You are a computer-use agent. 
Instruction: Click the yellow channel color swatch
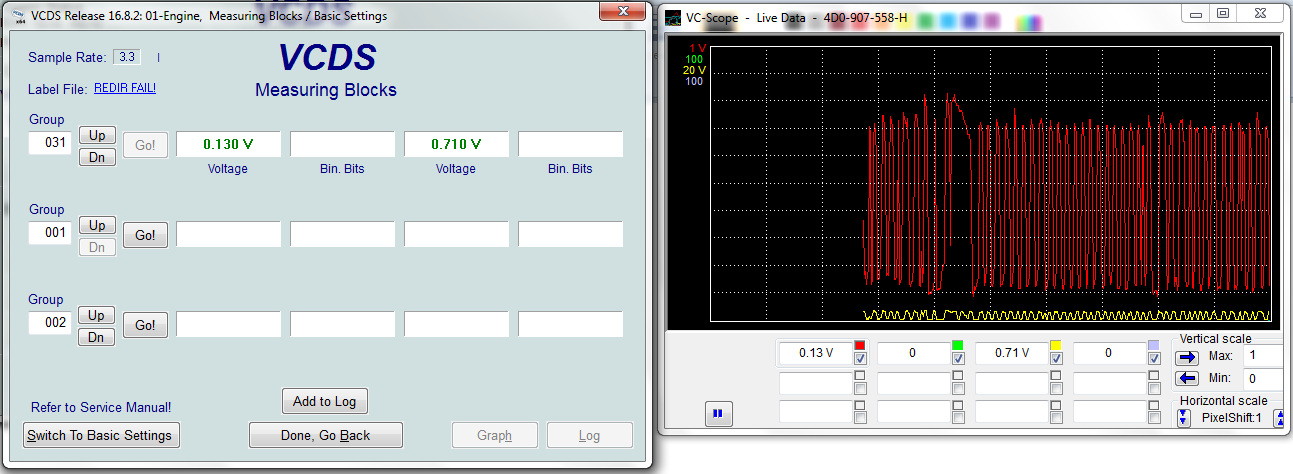[1056, 345]
